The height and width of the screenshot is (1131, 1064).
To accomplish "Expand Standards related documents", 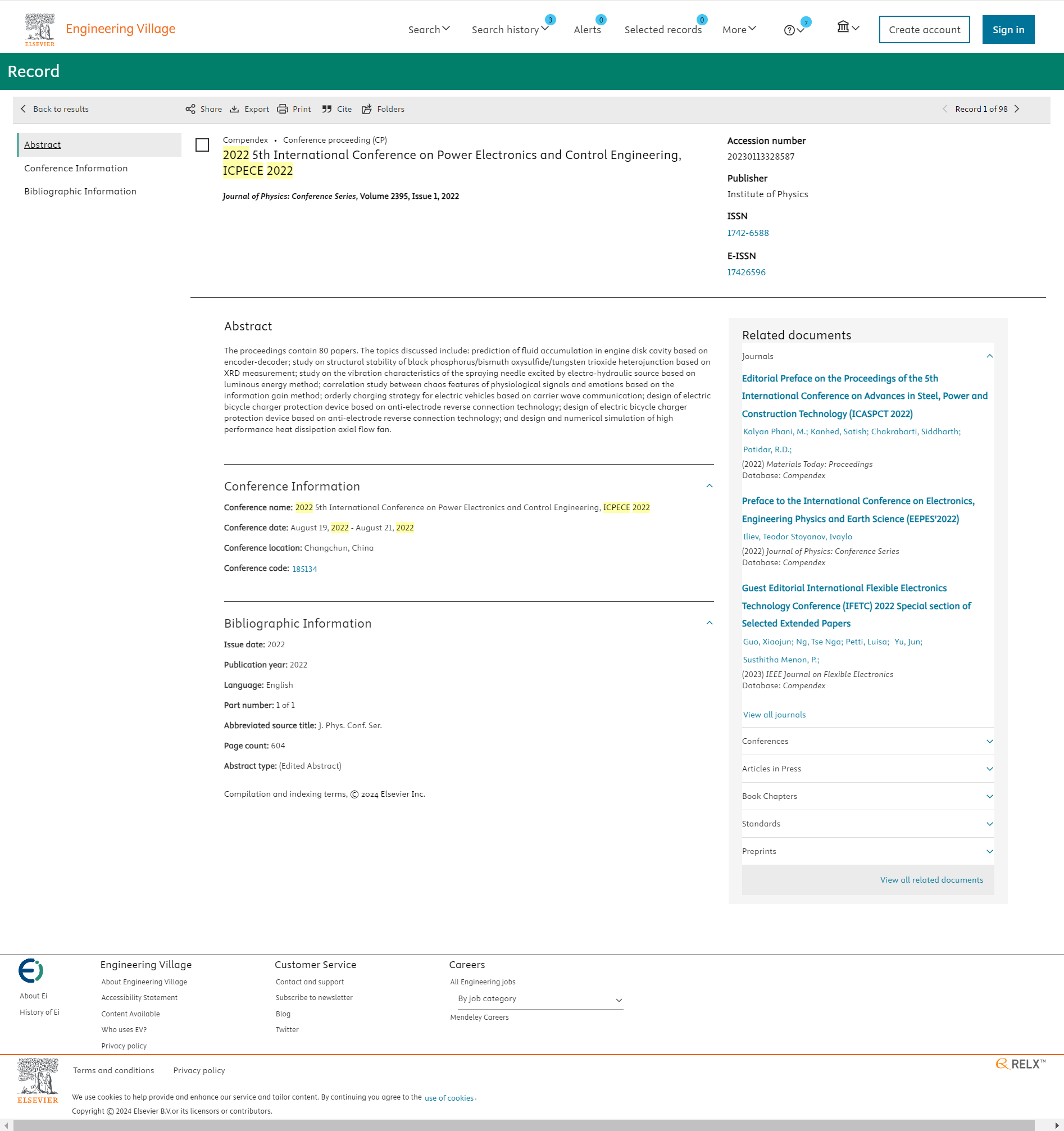I will tap(868, 824).
